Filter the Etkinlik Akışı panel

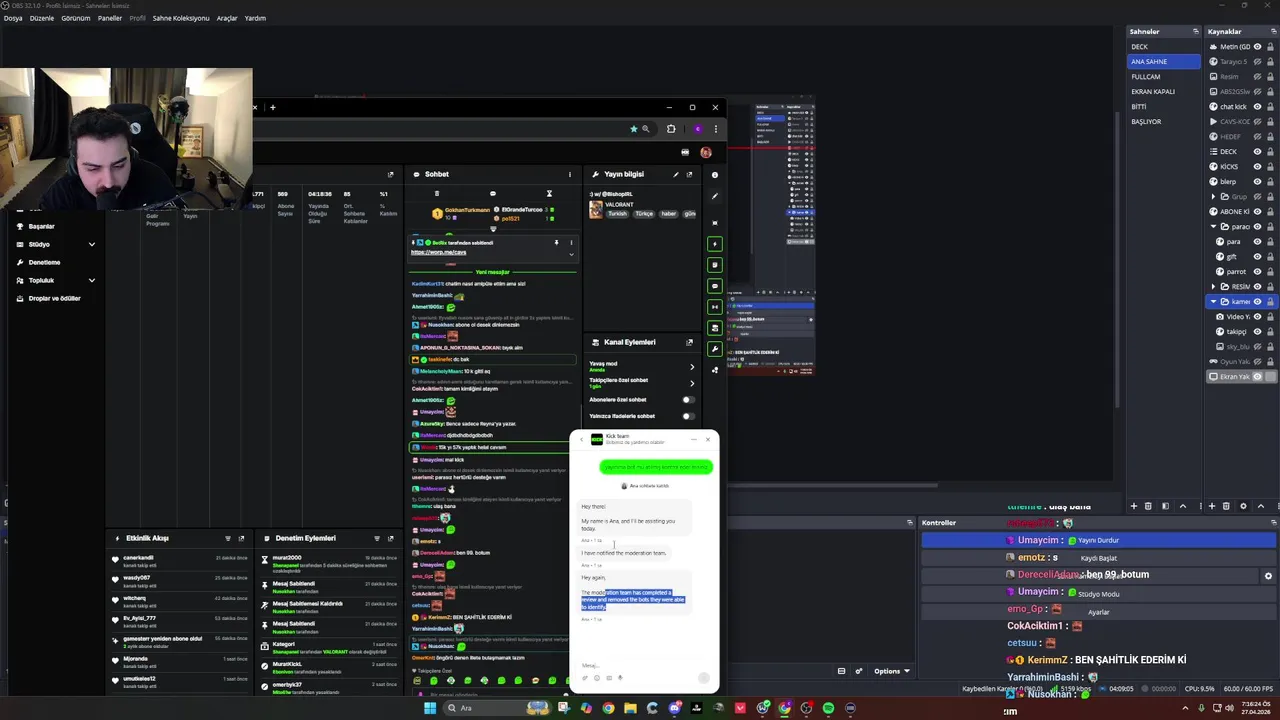pyautogui.click(x=227, y=538)
